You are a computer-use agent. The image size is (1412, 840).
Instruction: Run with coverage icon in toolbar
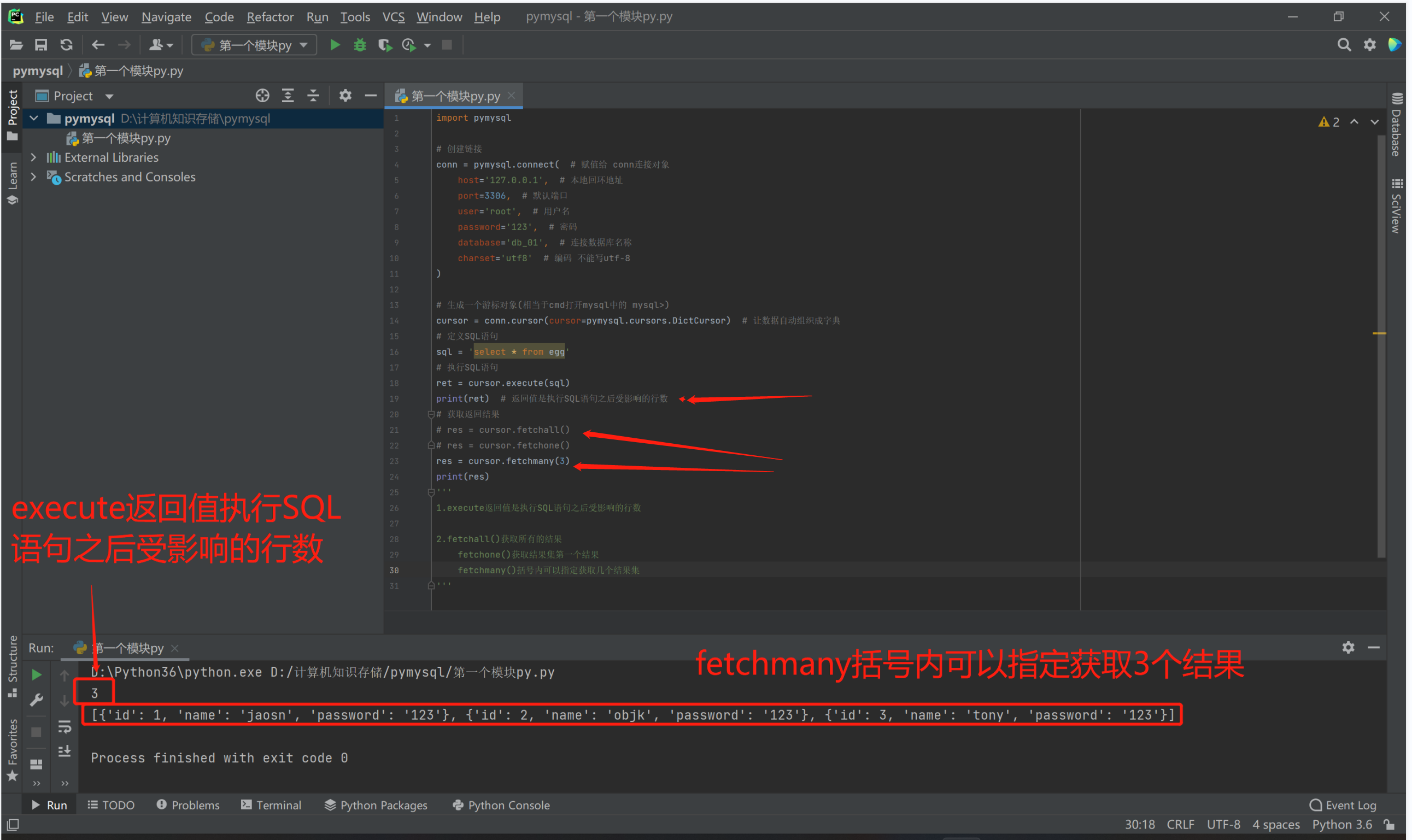click(384, 45)
